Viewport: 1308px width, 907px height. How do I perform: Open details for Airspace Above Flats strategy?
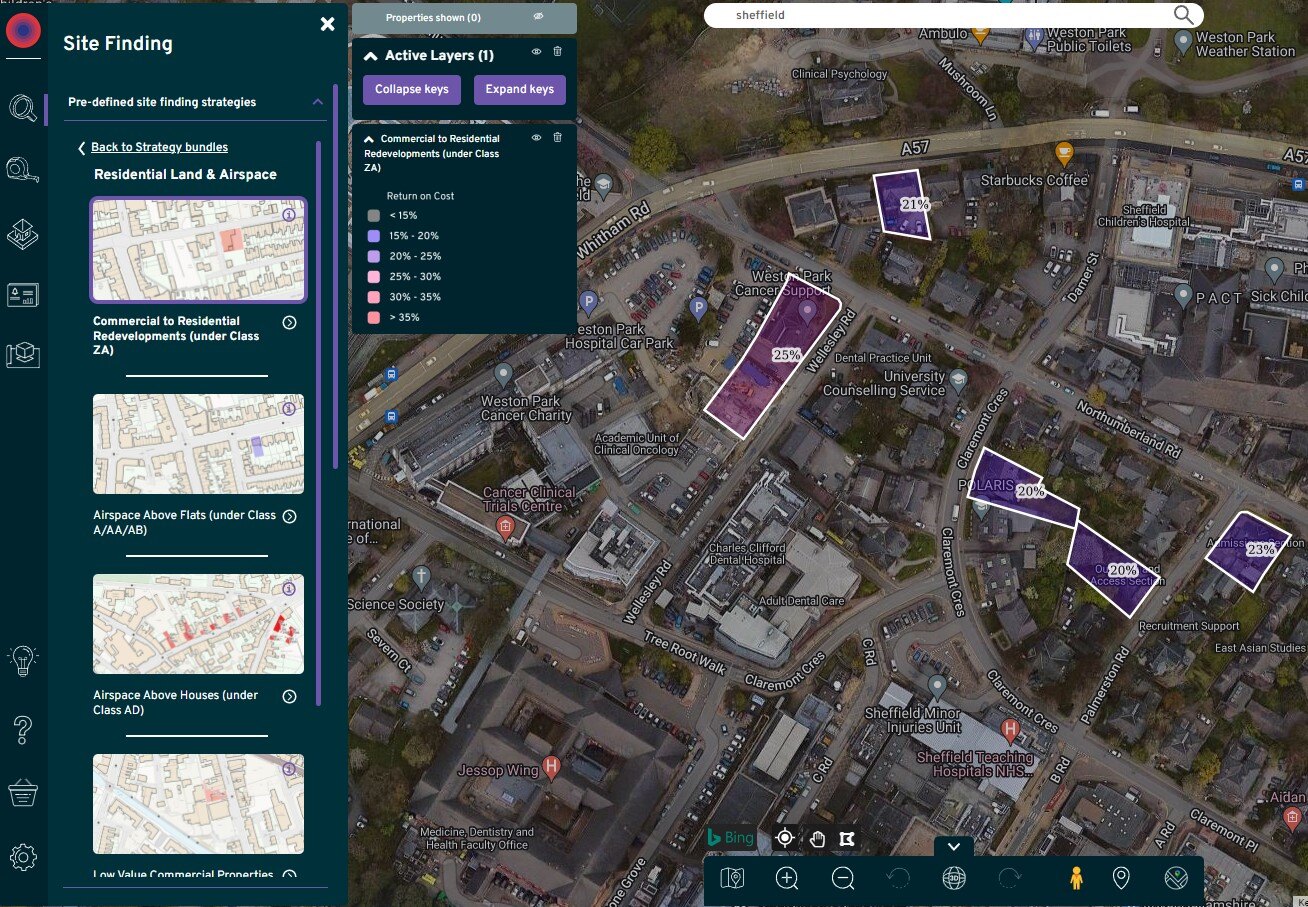pos(289,516)
